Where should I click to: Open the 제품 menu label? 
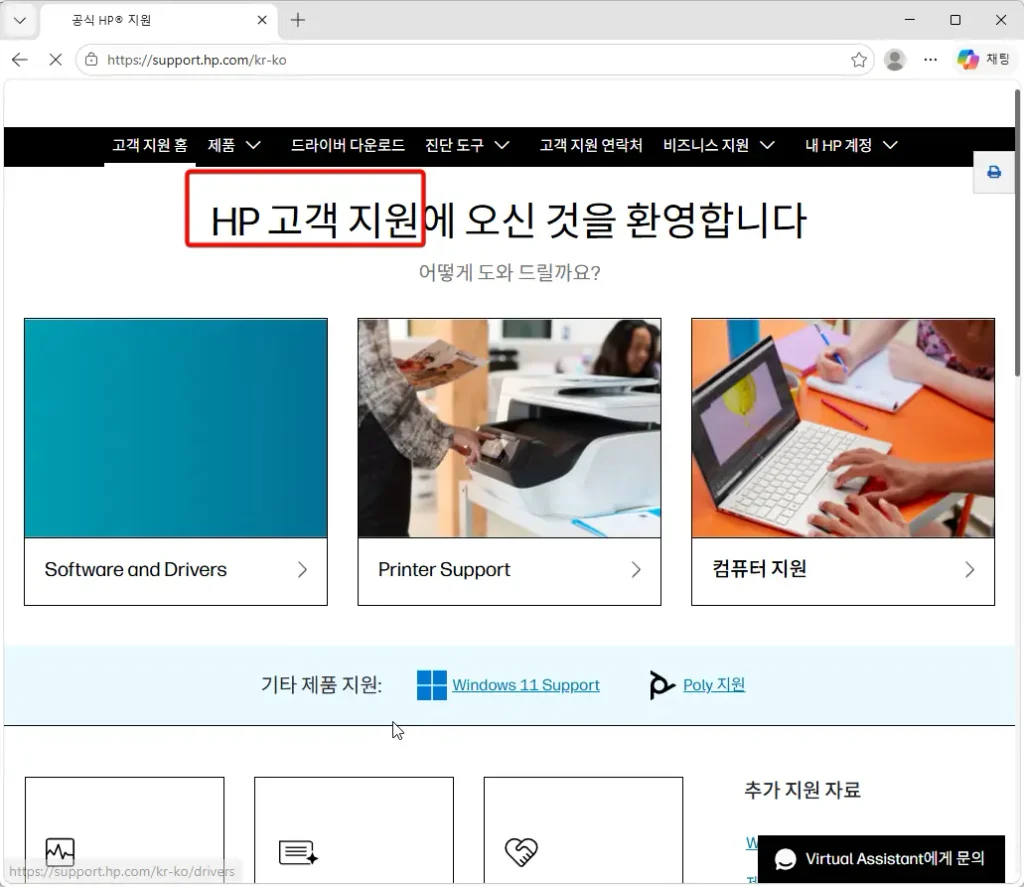221,145
